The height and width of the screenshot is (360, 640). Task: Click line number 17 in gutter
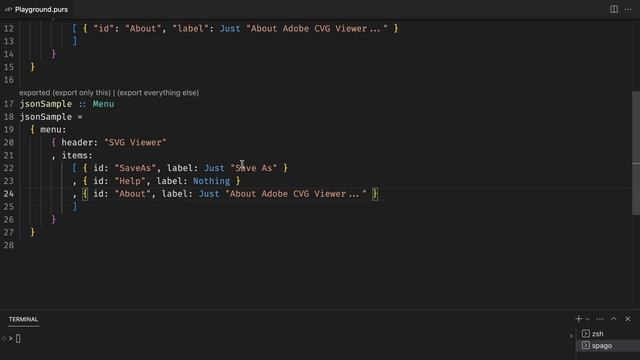tap(9, 104)
